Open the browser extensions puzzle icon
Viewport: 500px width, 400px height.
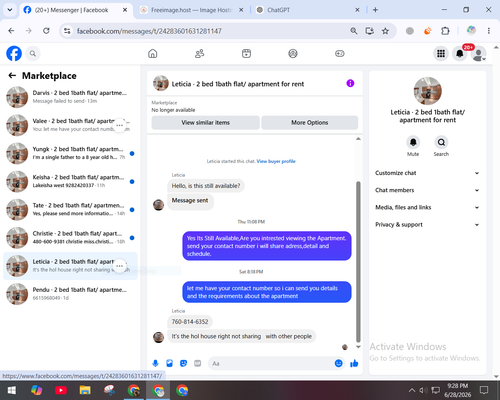[445, 31]
